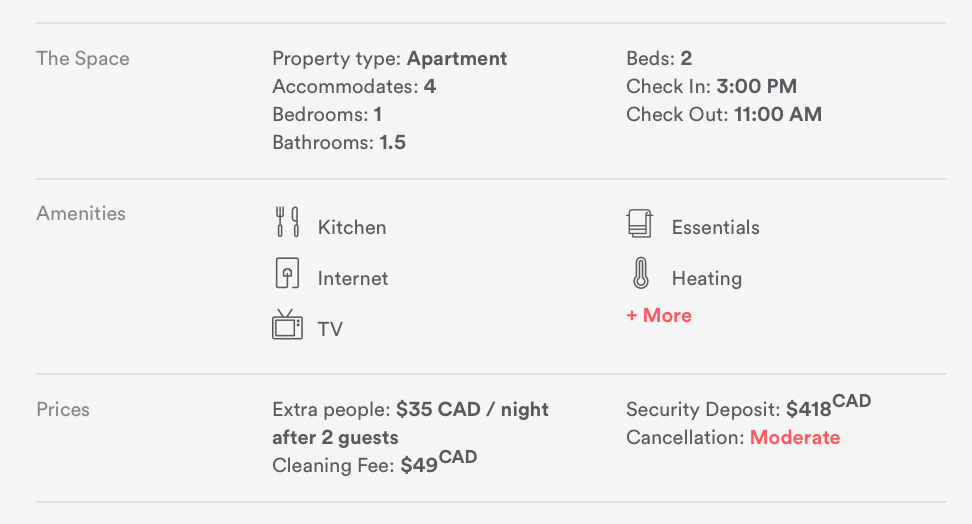Open the Moderate cancellation policy link
Viewport: 972px width, 524px height.
click(x=795, y=438)
